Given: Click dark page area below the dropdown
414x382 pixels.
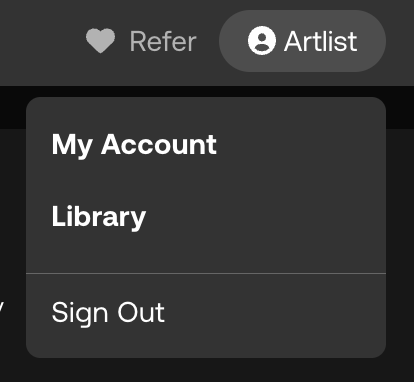Looking at the screenshot, I should pyautogui.click(x=207, y=371).
